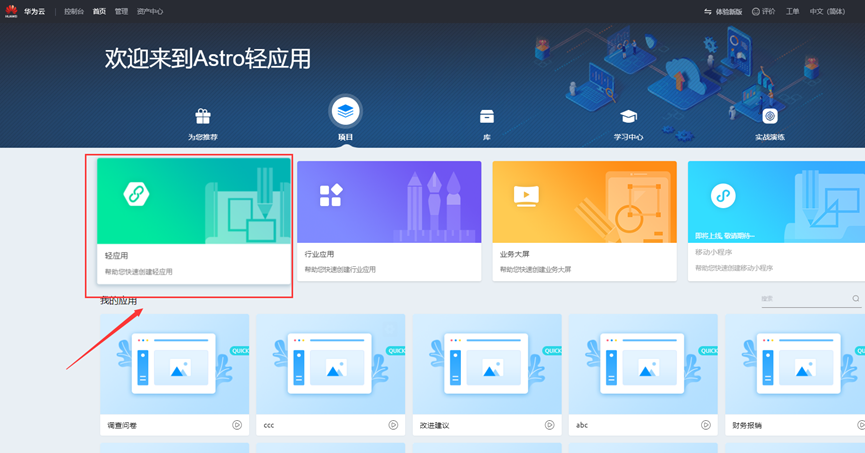
Task: Click the abc app name
Action: pos(582,425)
